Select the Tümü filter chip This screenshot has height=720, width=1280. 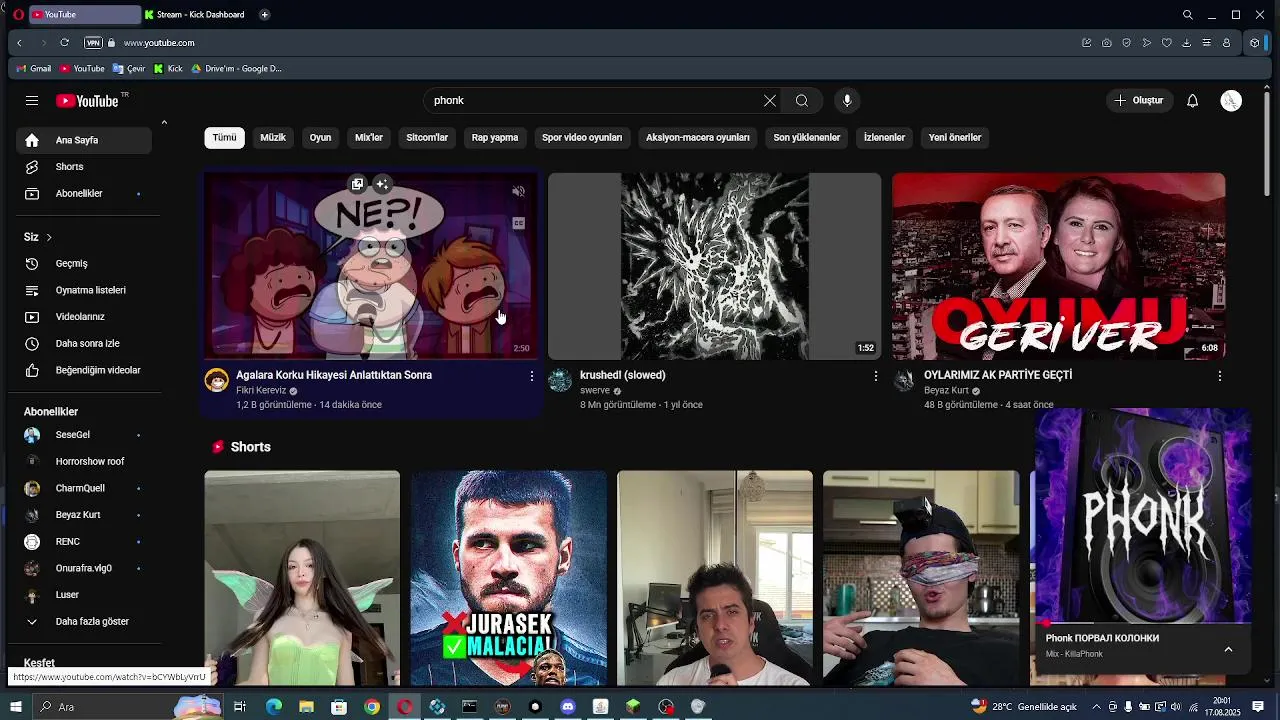[224, 138]
